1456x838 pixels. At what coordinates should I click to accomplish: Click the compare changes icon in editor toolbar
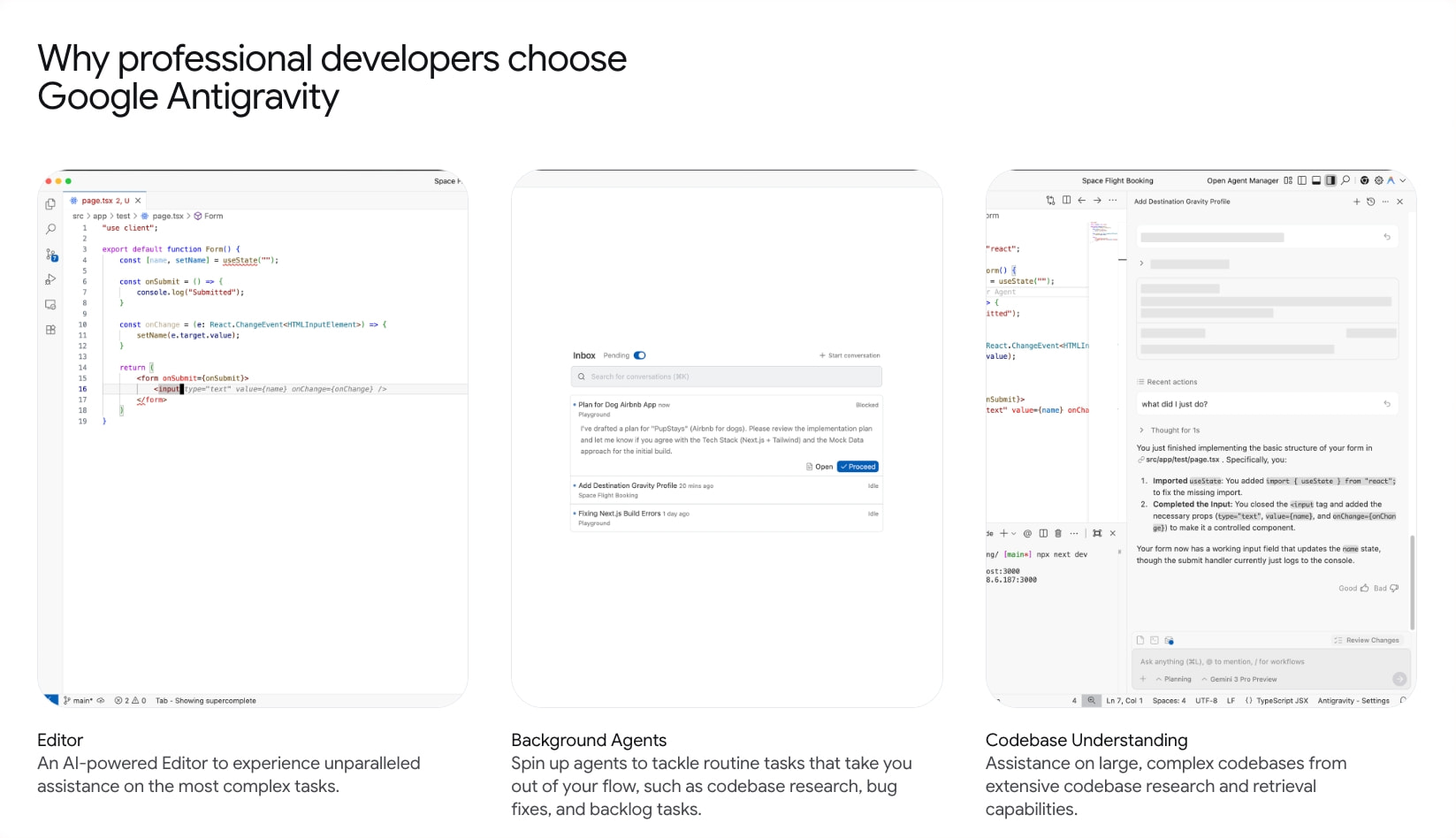tap(1050, 201)
